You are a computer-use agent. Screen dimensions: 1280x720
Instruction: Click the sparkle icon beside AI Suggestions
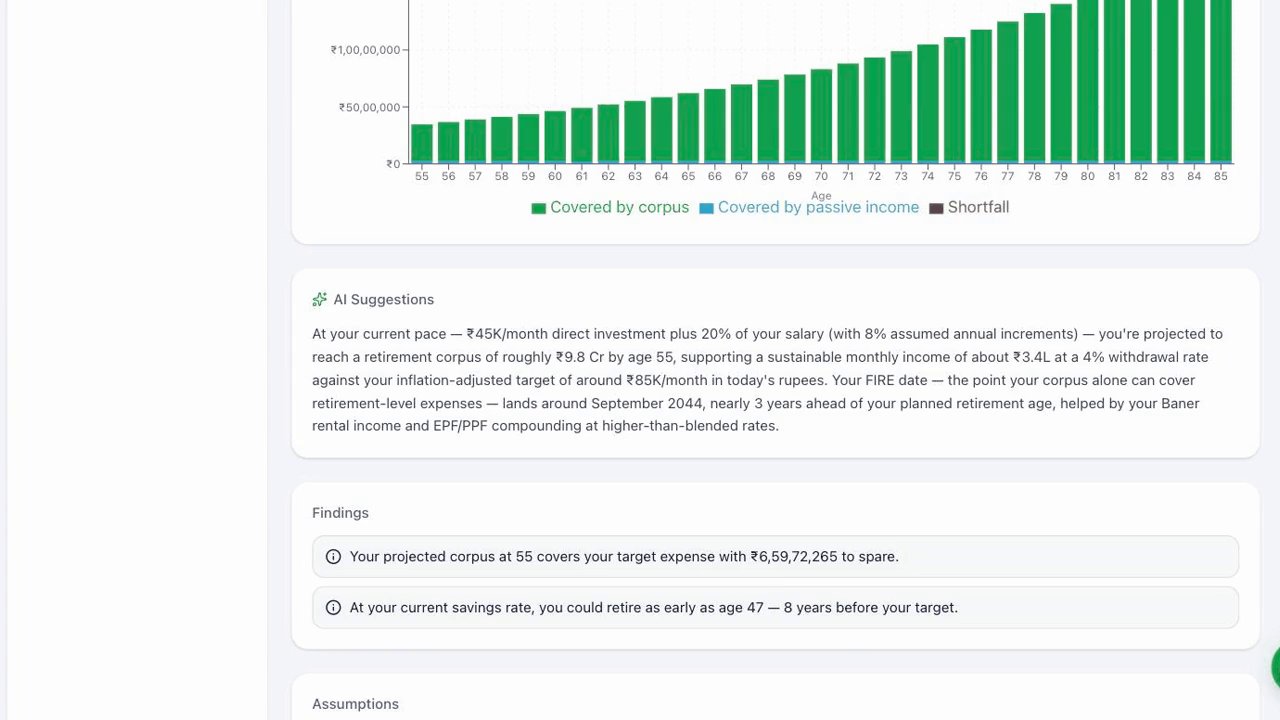coord(320,299)
